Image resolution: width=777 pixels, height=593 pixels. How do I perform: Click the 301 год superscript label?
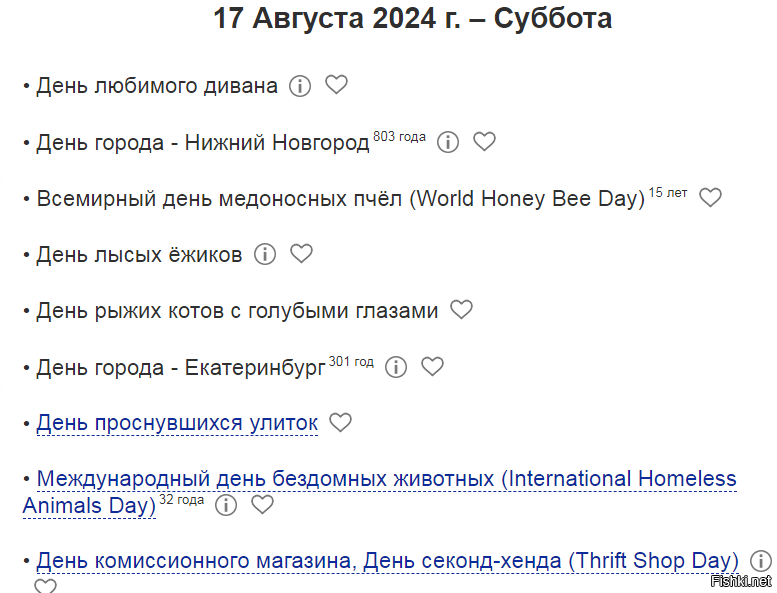pyautogui.click(x=351, y=362)
